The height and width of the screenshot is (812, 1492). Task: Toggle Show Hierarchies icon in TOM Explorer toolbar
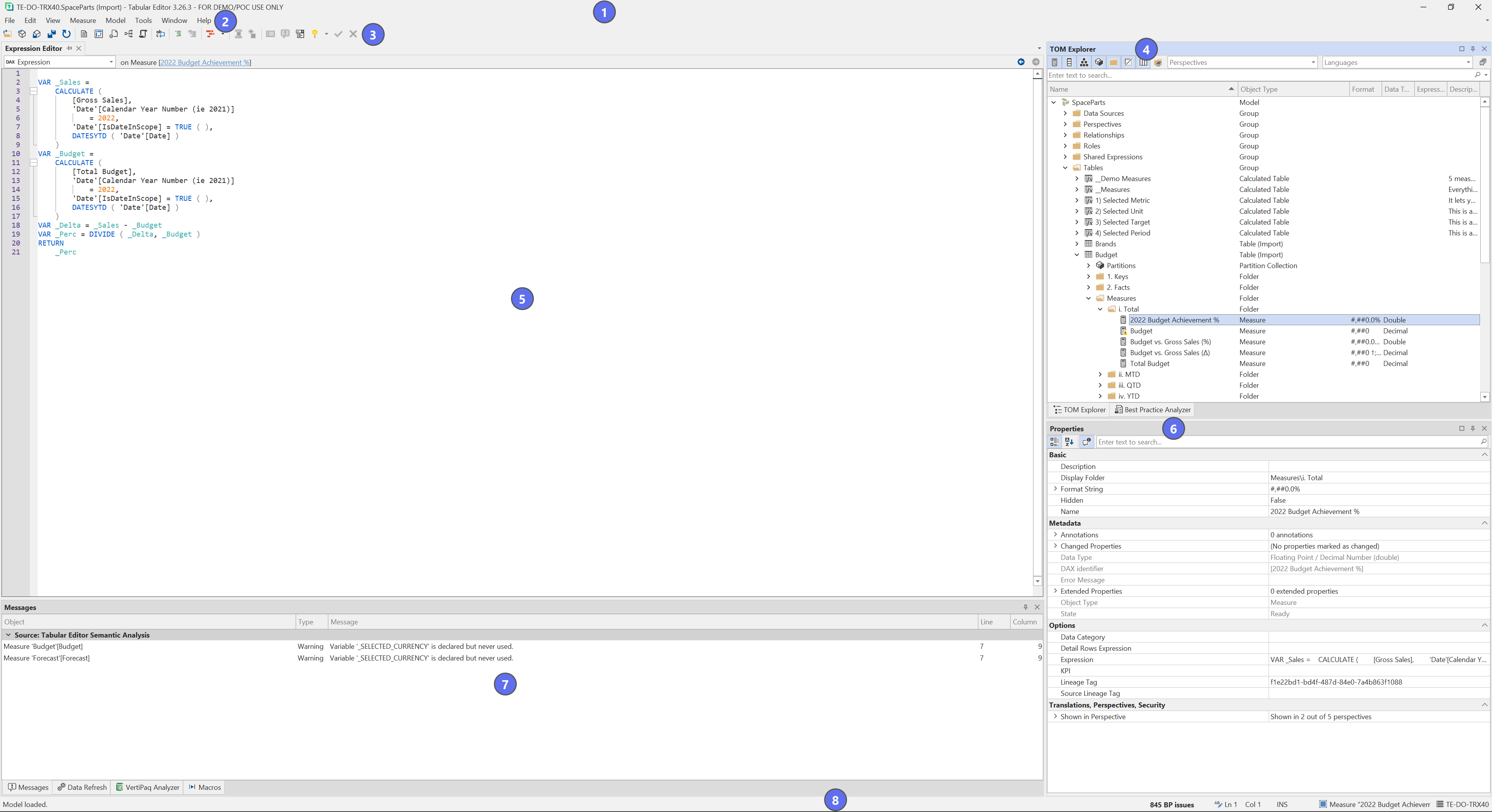(x=1084, y=62)
